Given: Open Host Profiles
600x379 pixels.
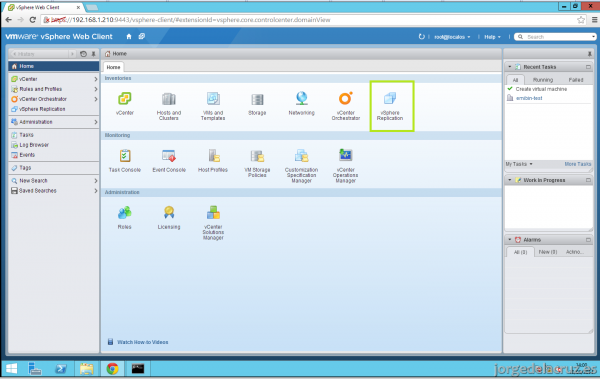Looking at the screenshot, I should (x=213, y=156).
